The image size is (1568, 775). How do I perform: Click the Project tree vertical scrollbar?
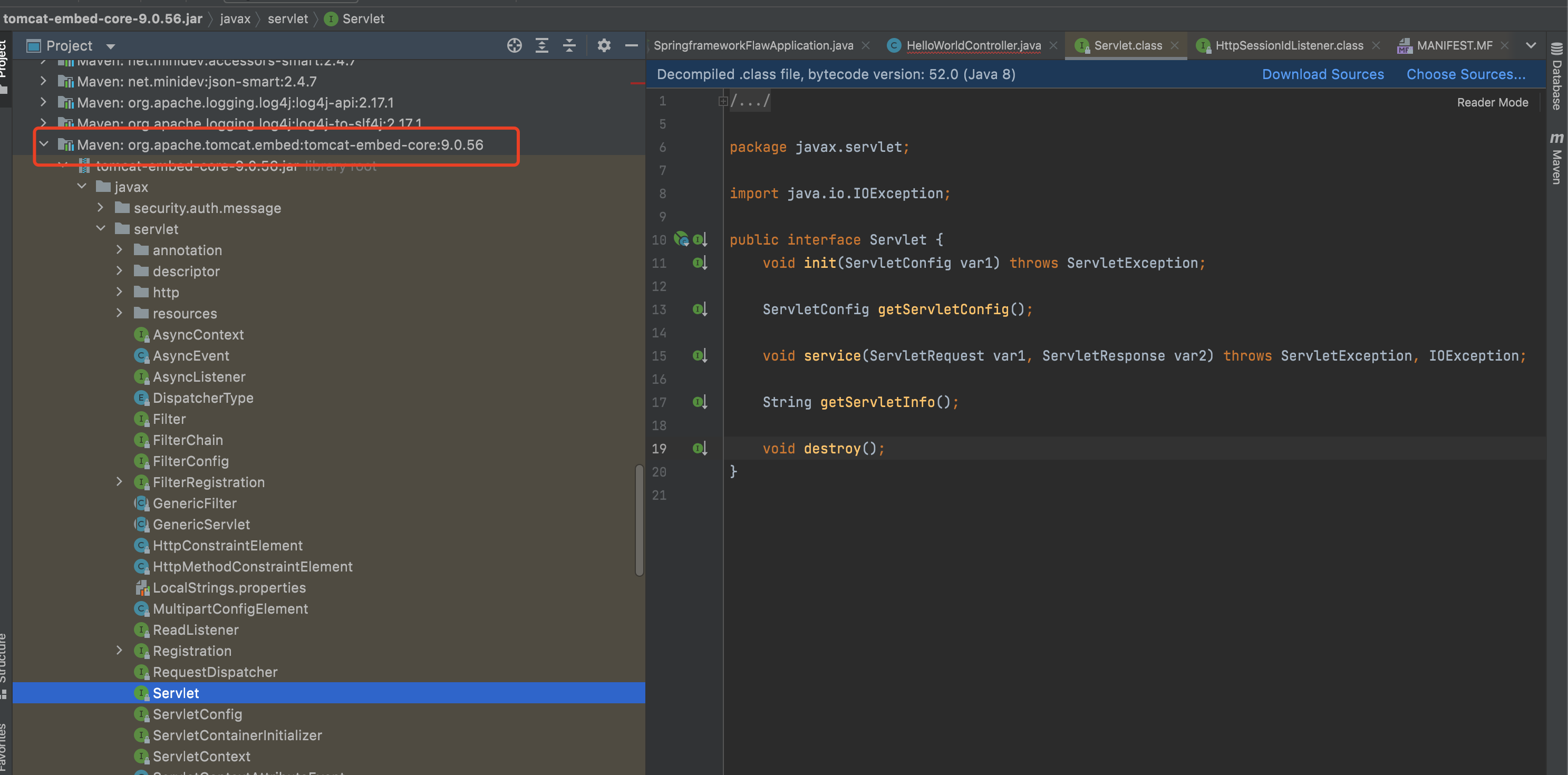click(x=638, y=520)
